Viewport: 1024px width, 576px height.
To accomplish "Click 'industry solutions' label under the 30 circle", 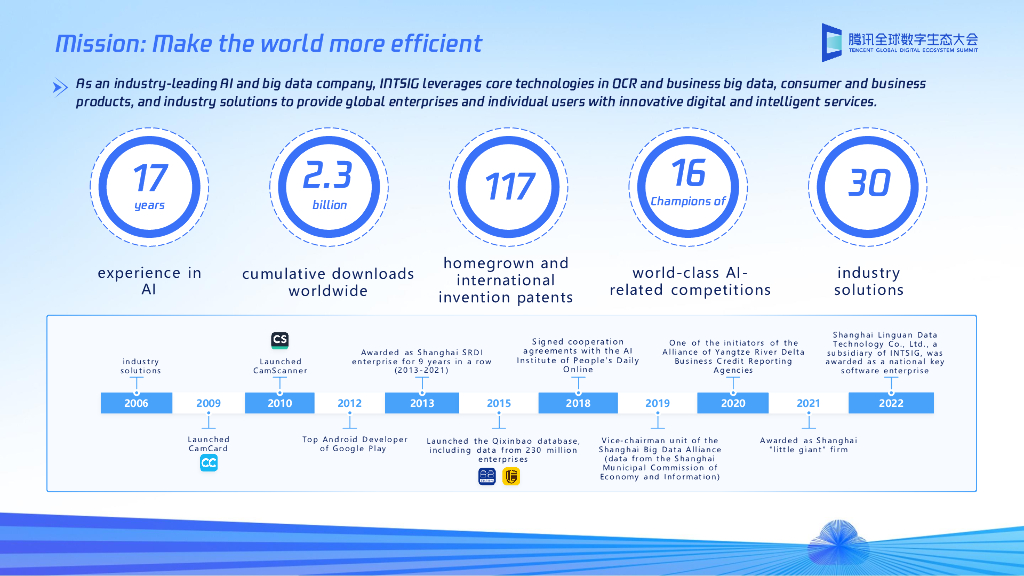I will (x=869, y=281).
